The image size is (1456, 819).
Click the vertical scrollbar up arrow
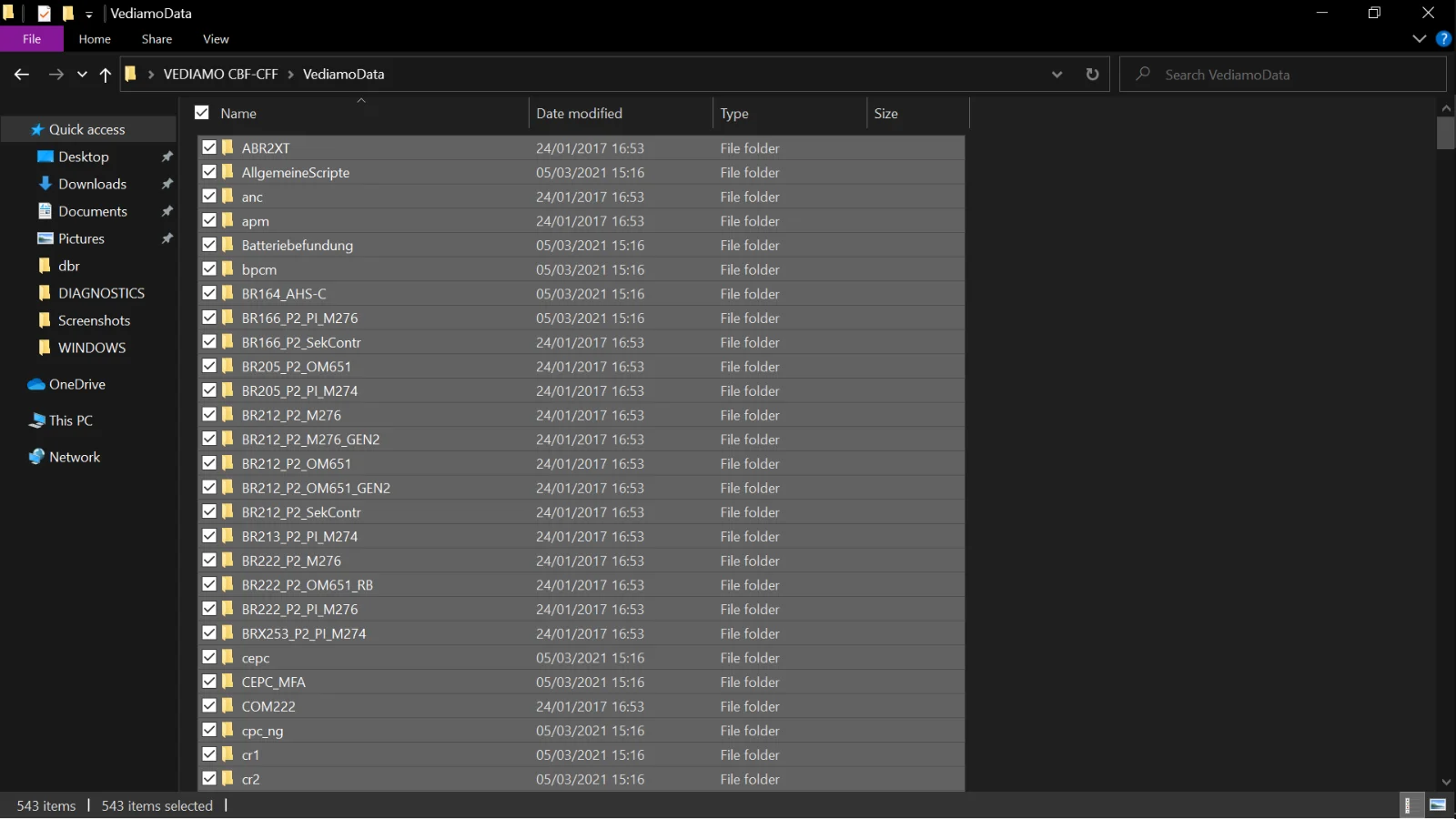pyautogui.click(x=1446, y=108)
